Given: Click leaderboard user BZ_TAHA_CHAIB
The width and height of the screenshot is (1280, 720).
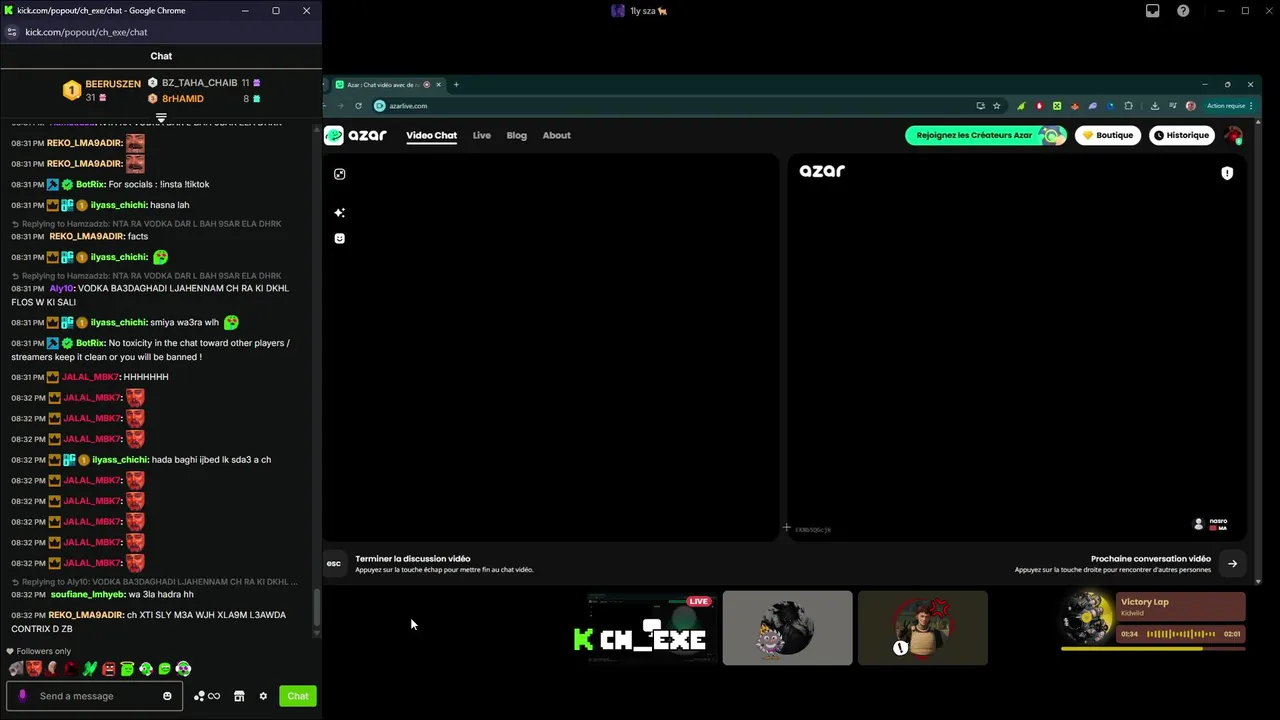Looking at the screenshot, I should point(199,83).
